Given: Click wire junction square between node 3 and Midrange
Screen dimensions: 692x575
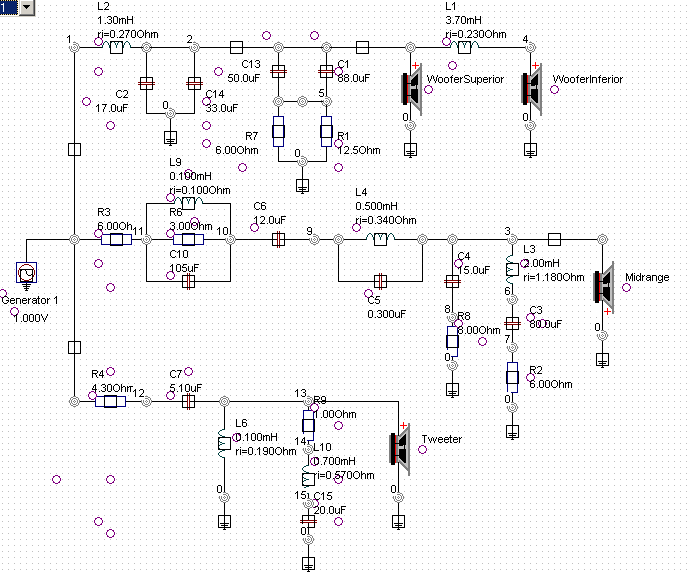Looking at the screenshot, I should coord(554,240).
